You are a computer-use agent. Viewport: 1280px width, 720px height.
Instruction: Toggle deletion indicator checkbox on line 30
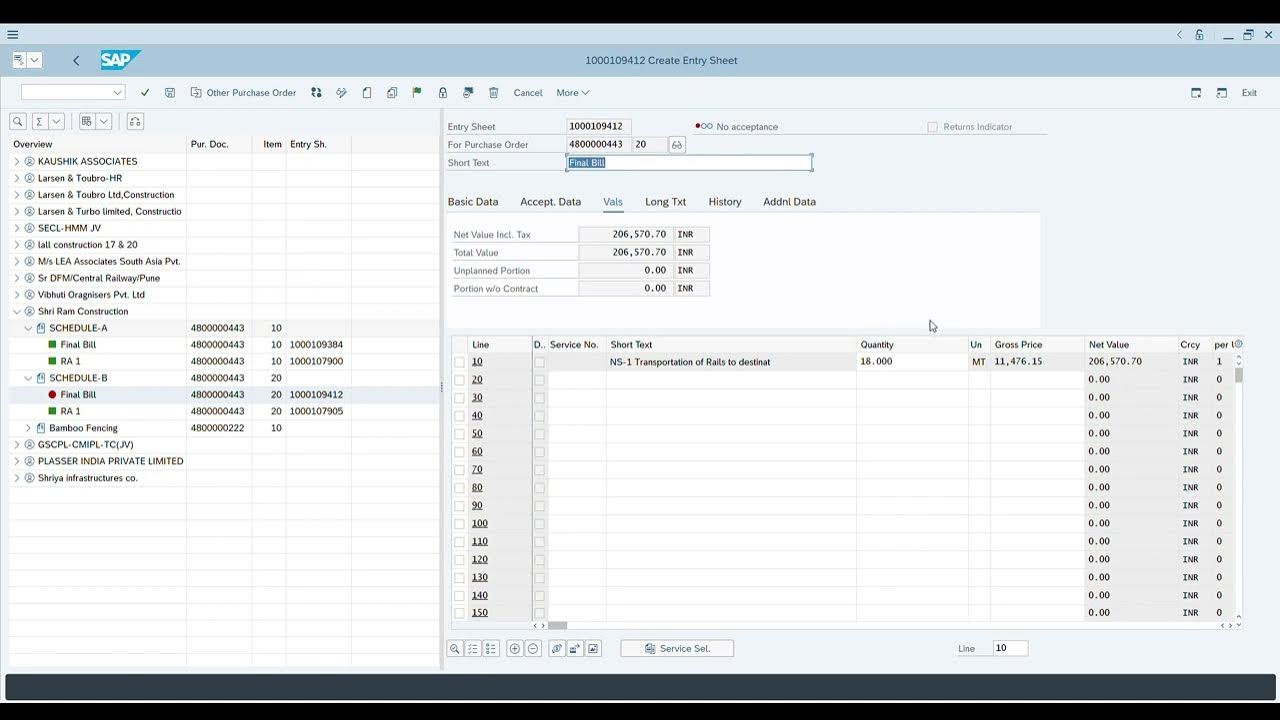[539, 398]
